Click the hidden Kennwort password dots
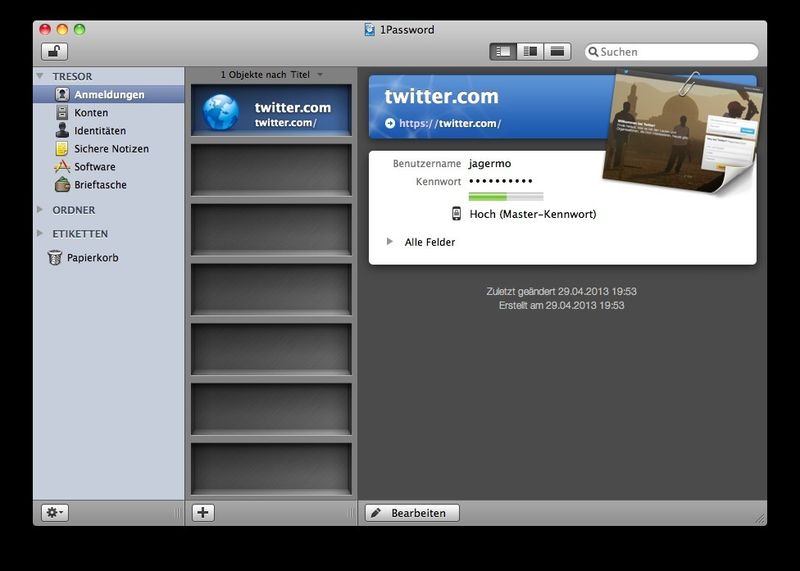Screen dimensions: 800x571 pyautogui.click(x=501, y=181)
